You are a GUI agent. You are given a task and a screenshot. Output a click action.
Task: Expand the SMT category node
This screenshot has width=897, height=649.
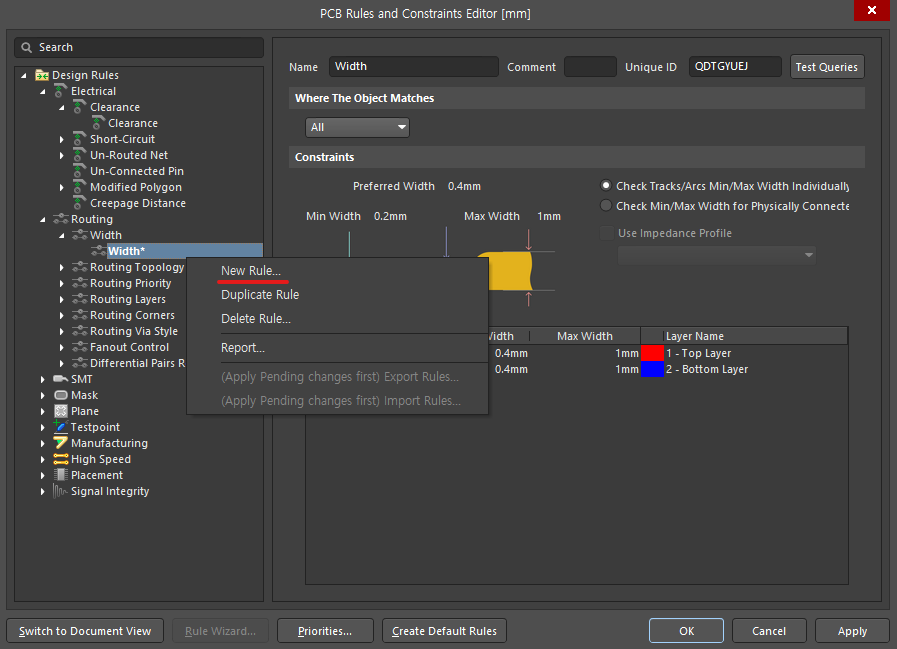(x=43, y=379)
